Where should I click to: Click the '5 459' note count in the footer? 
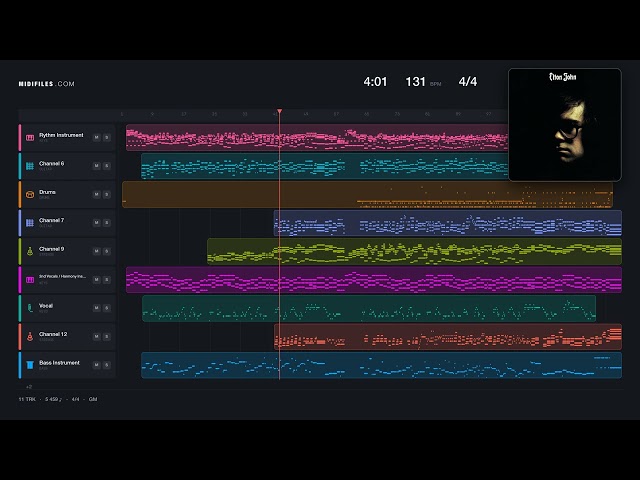pyautogui.click(x=53, y=399)
